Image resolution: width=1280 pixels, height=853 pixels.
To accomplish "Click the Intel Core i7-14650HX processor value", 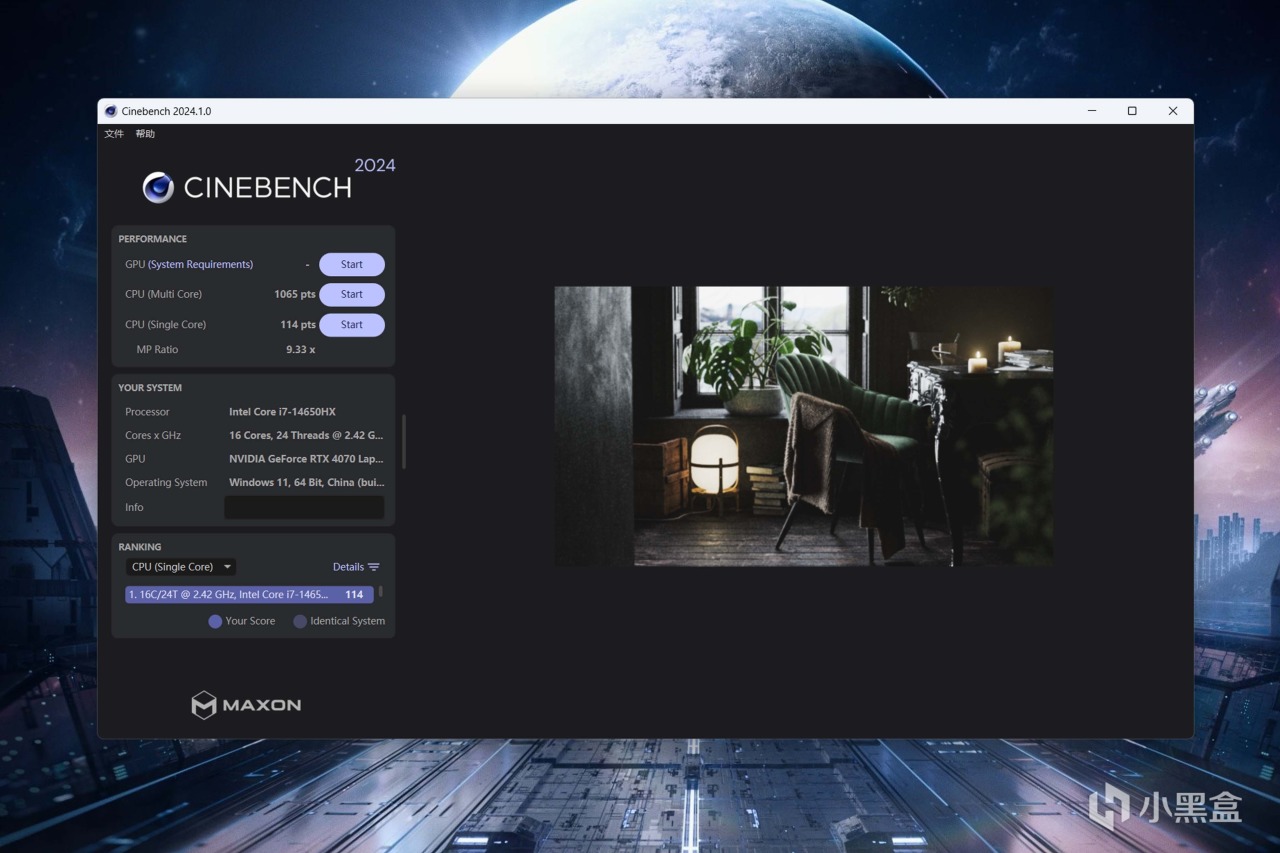I will coord(282,412).
